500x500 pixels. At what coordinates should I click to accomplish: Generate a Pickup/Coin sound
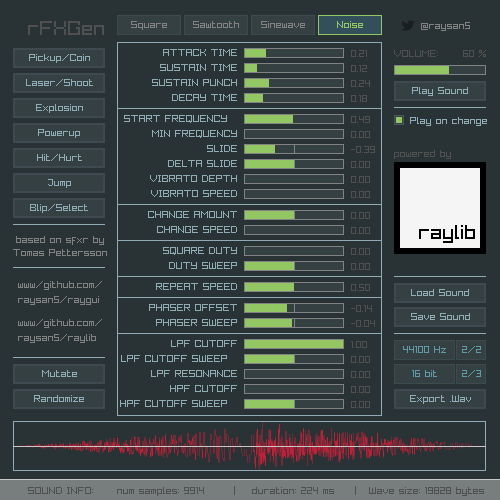(59, 58)
